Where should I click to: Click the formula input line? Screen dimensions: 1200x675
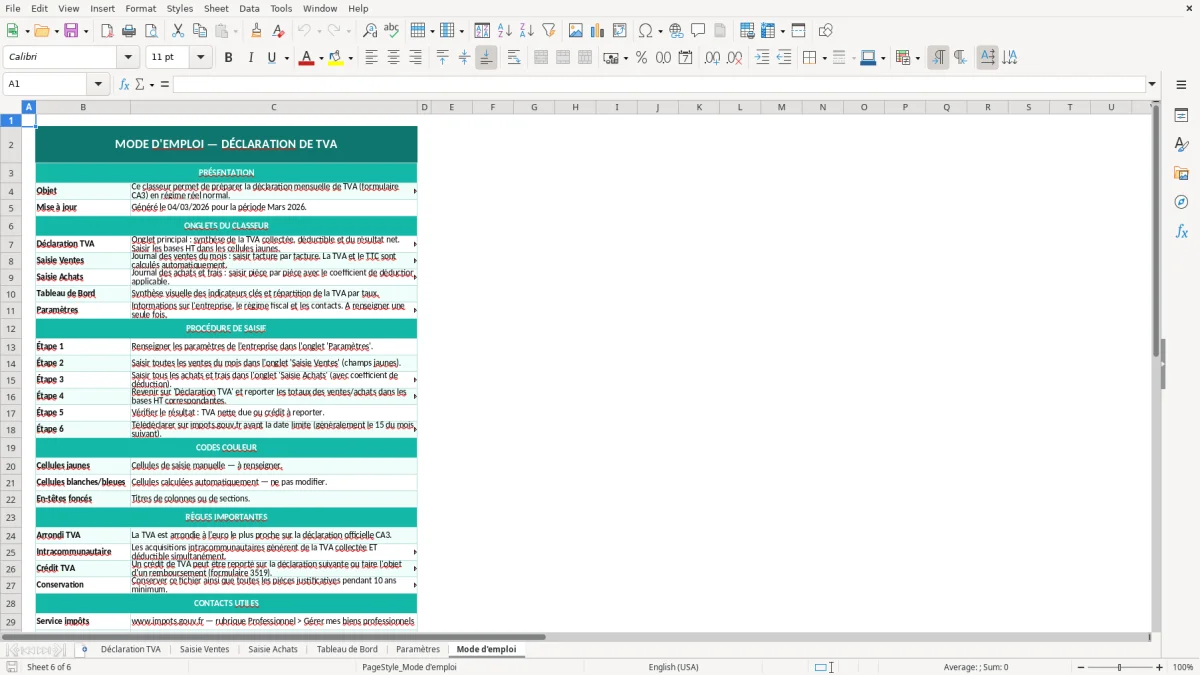(659, 84)
